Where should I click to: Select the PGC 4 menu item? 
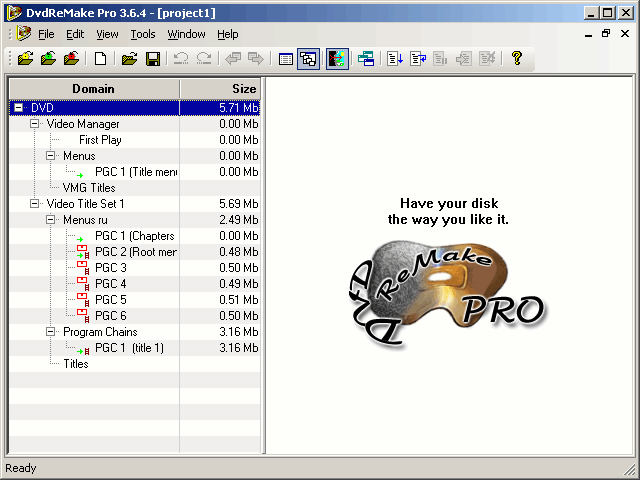pos(111,284)
